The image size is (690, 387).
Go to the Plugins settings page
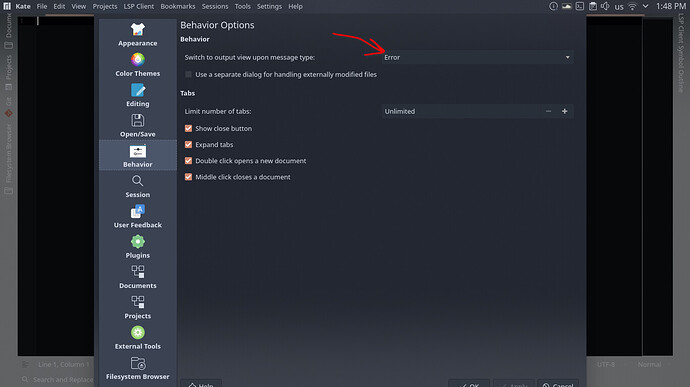point(138,247)
